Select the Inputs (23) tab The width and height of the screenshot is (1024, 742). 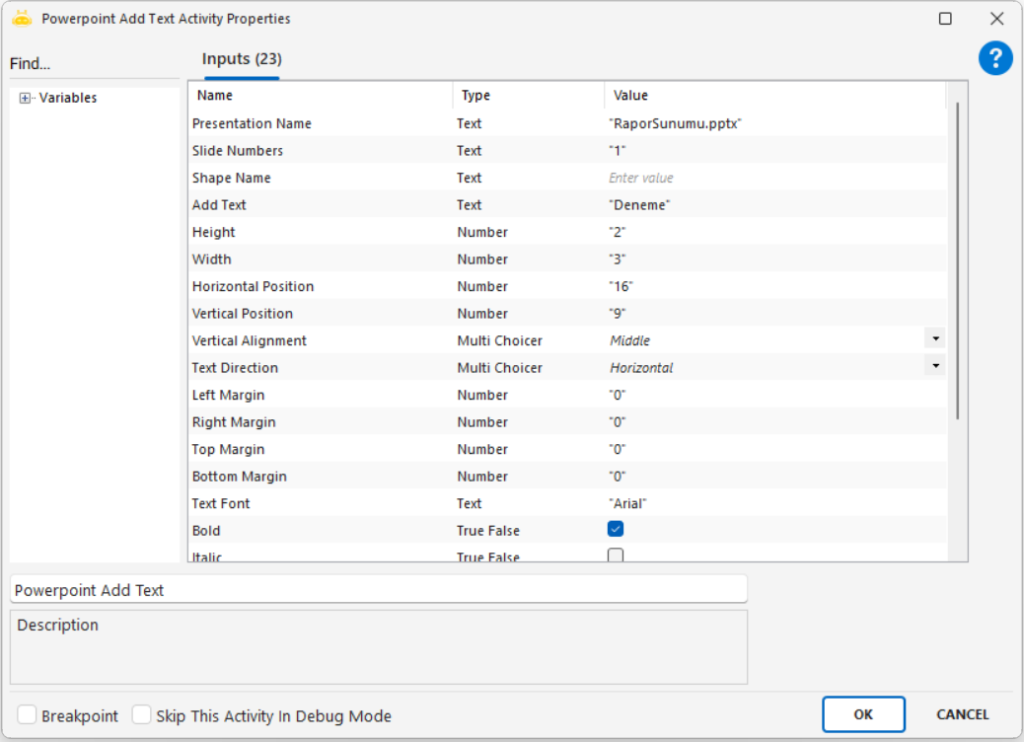[241, 59]
